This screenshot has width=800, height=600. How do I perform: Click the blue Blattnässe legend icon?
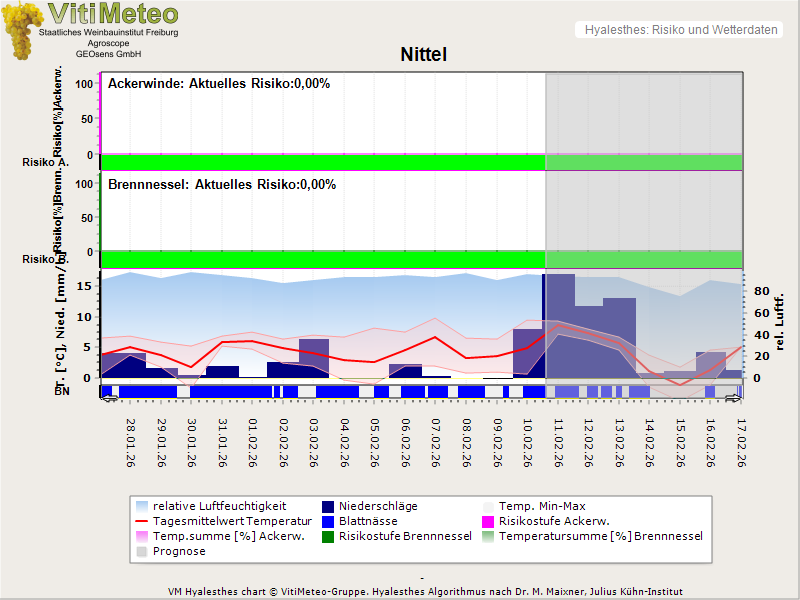326,521
